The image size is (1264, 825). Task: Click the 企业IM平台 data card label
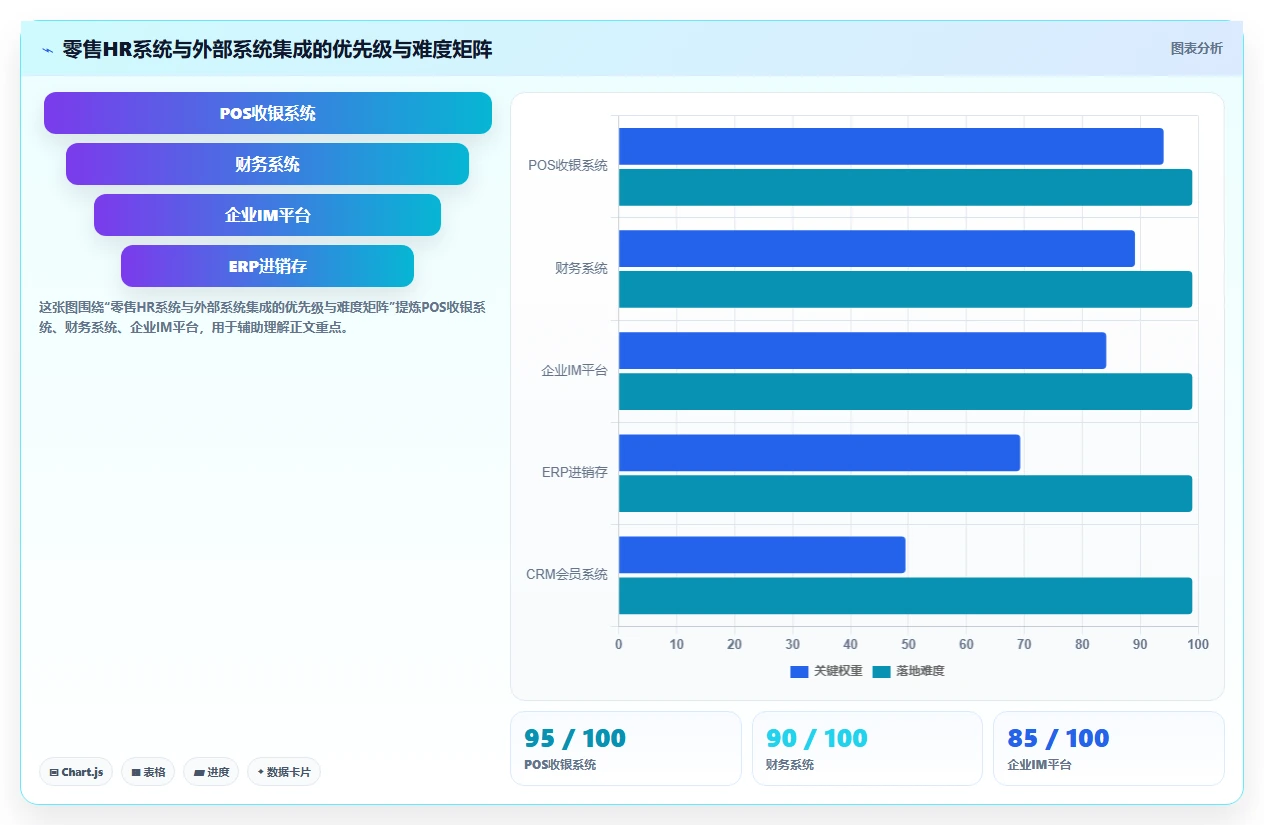(x=1039, y=765)
